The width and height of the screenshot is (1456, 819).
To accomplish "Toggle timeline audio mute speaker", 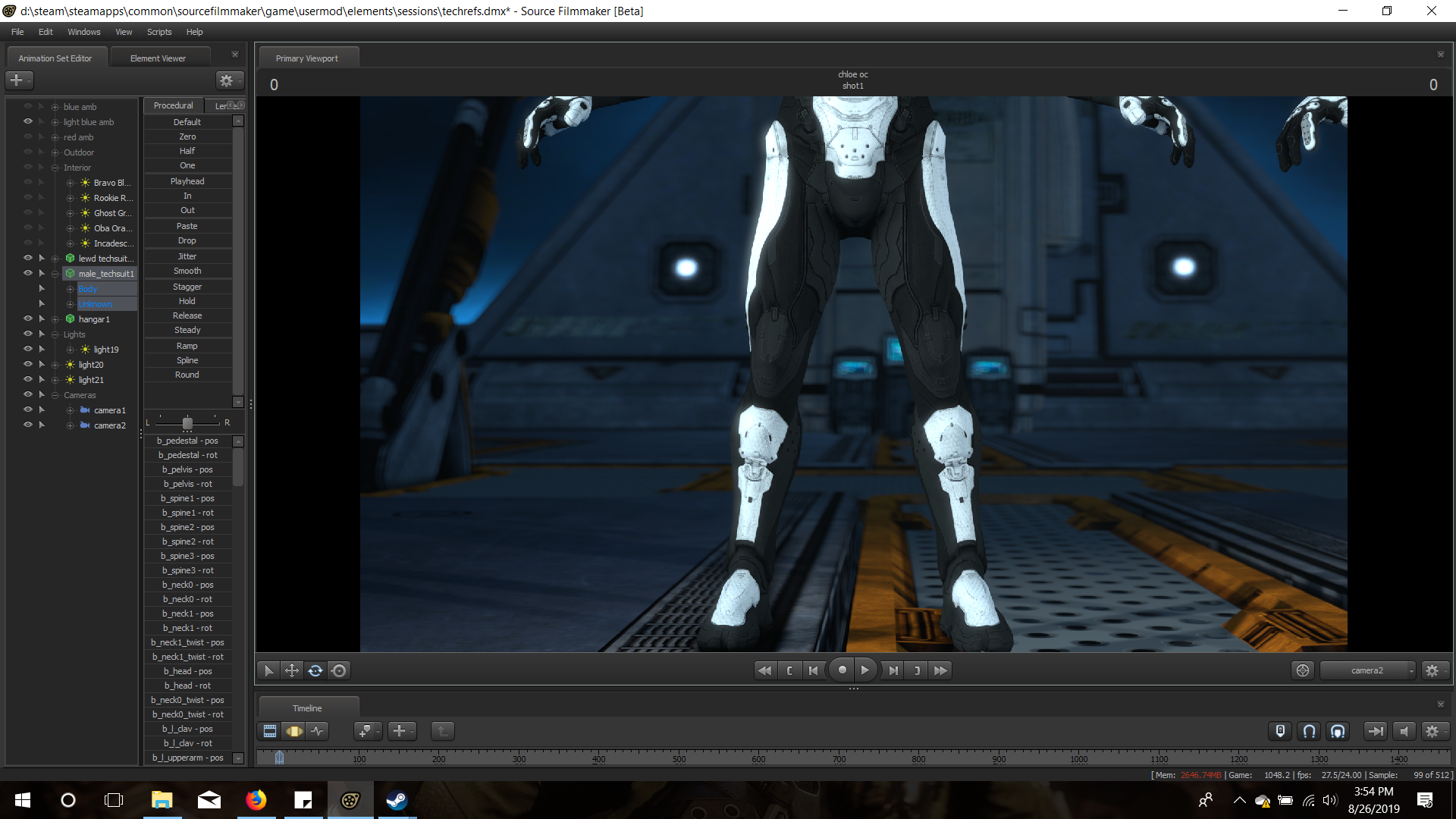I will click(1404, 731).
